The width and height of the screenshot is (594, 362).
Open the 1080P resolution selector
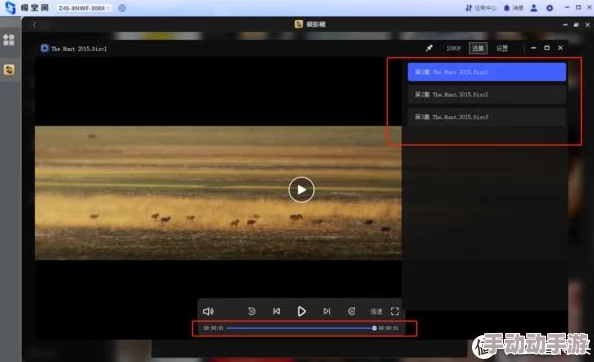pyautogui.click(x=453, y=48)
